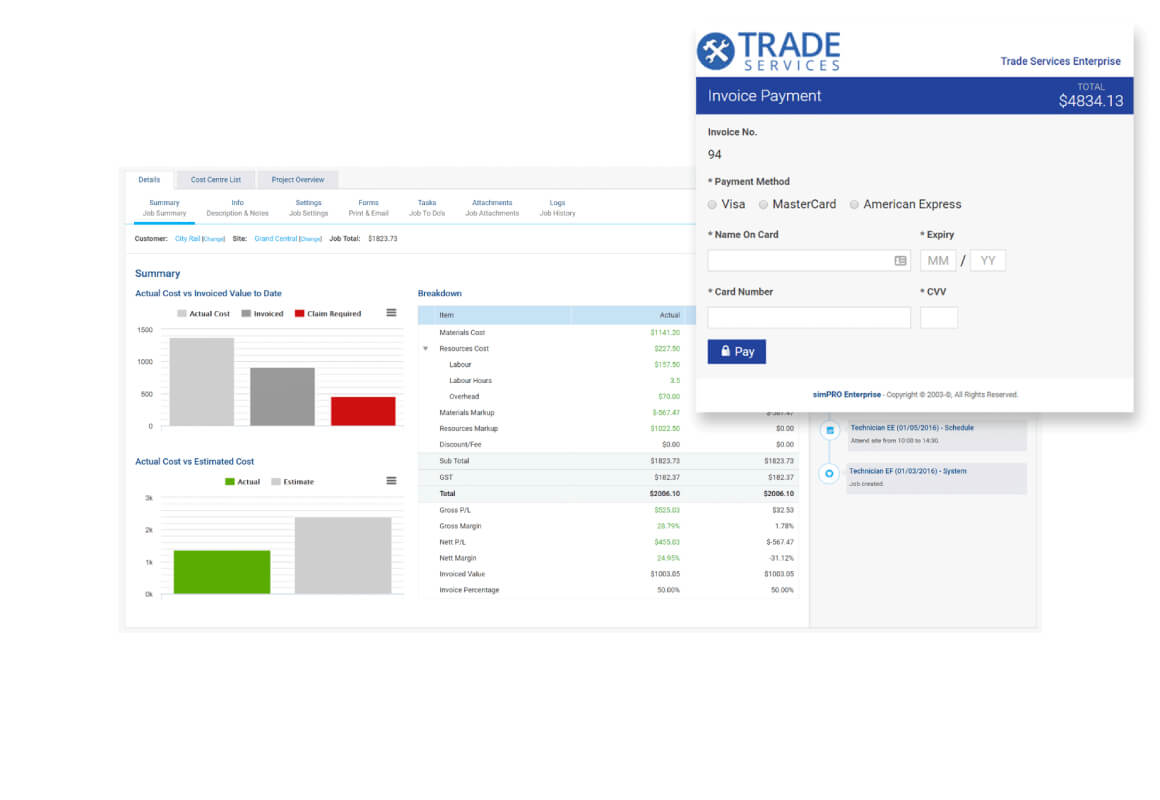Viewport: 1160px width, 800px height.
Task: Select the MasterCard payment method
Action: (763, 204)
